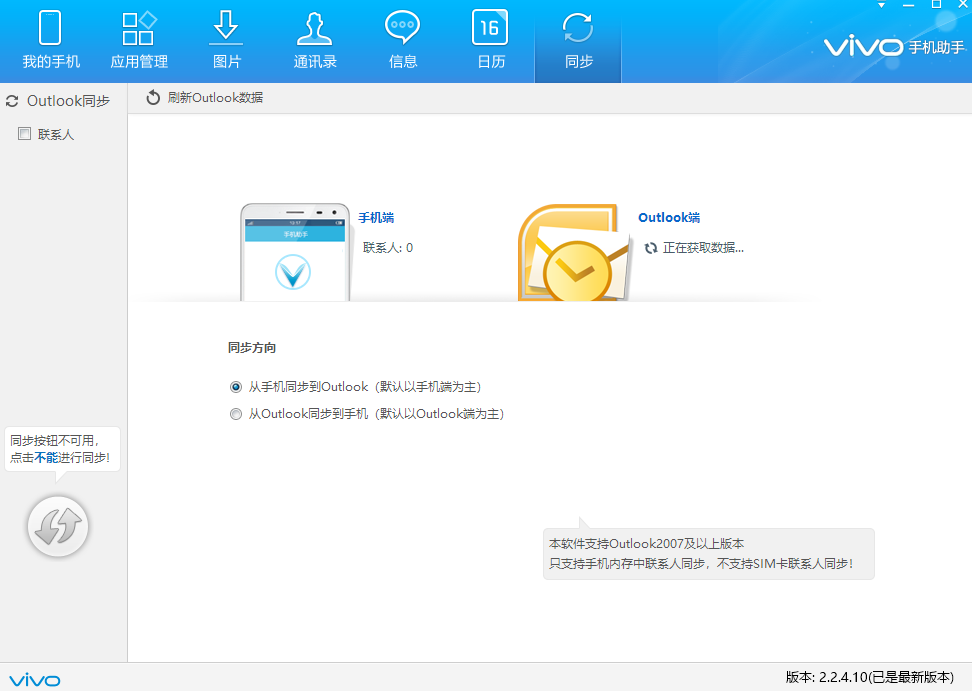Open the 我的手机 (My Phone) tab
The height and width of the screenshot is (691, 972).
point(51,41)
